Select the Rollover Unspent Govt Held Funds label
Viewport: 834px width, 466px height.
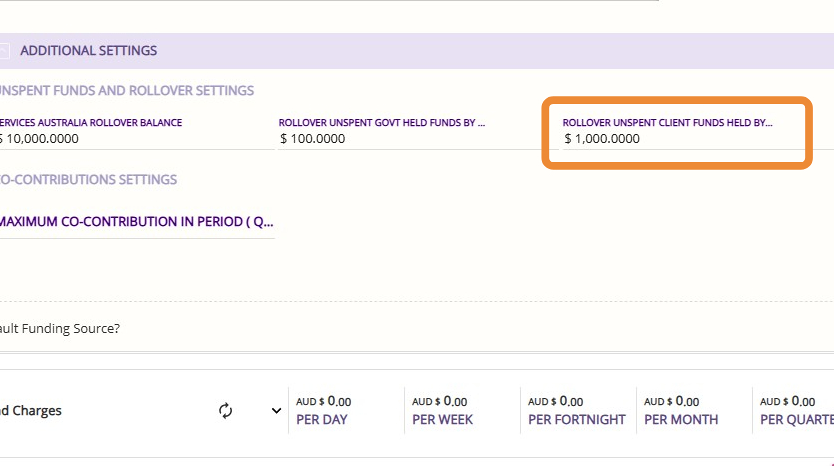(382, 123)
